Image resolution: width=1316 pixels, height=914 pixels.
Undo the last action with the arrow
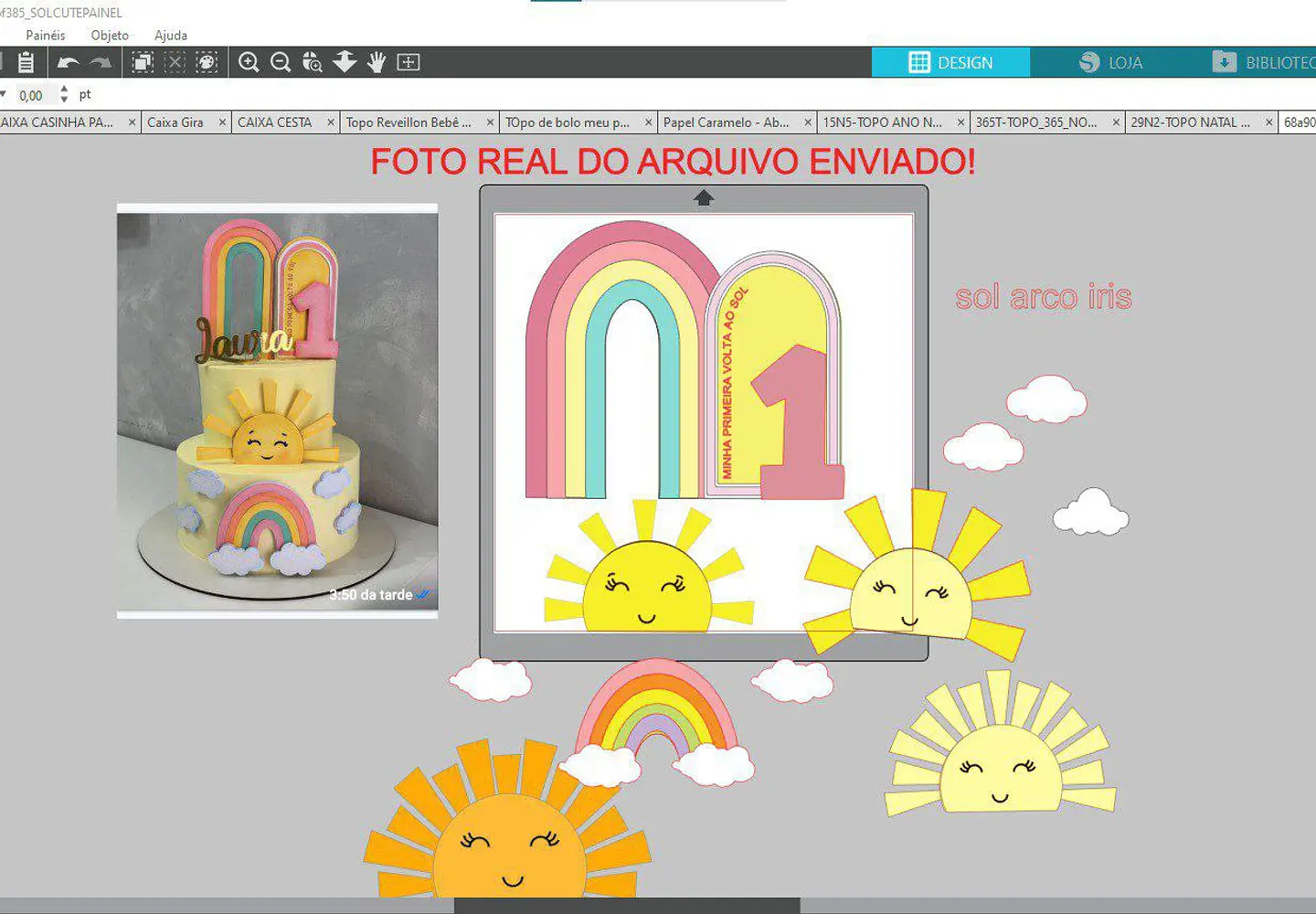[69, 62]
